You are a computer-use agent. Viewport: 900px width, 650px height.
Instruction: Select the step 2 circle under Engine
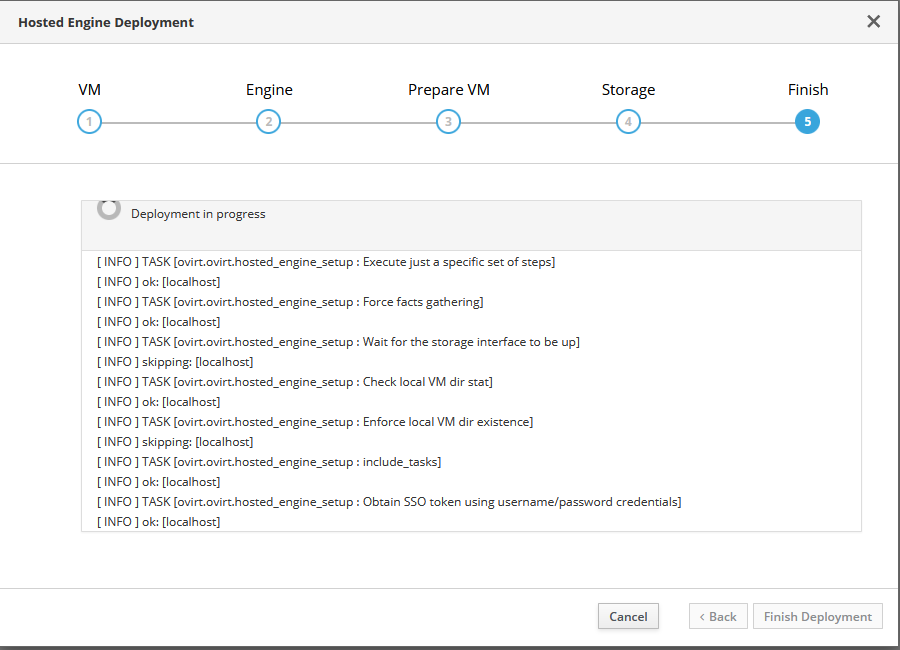[x=268, y=123]
